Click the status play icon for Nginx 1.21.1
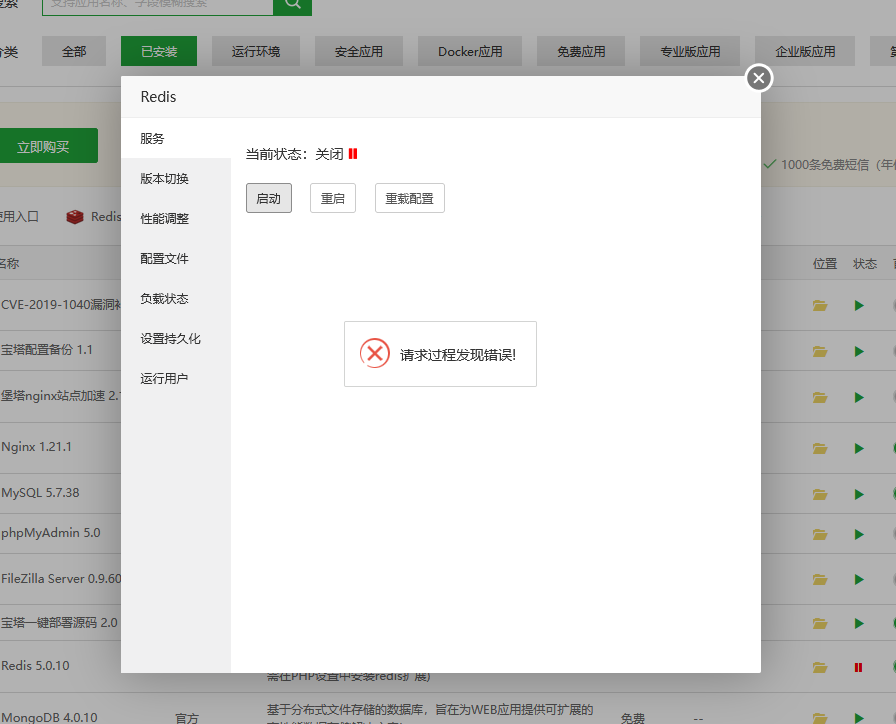 coord(859,449)
